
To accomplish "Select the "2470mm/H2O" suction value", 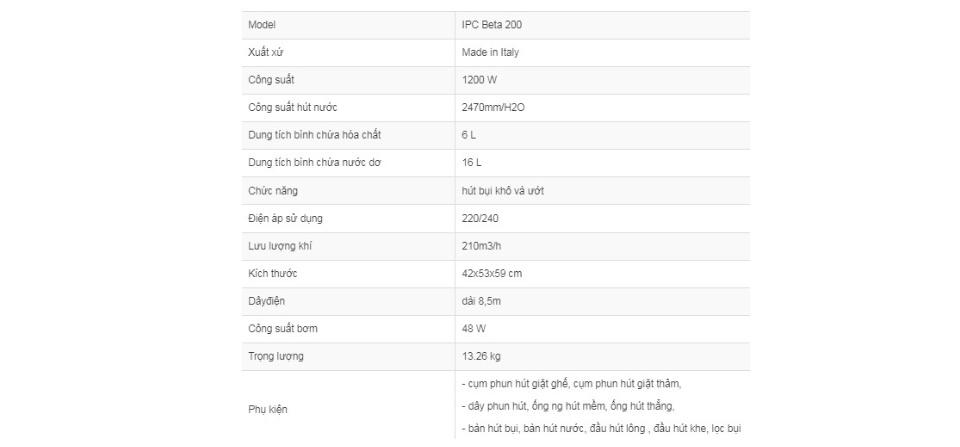I will pyautogui.click(x=493, y=107).
